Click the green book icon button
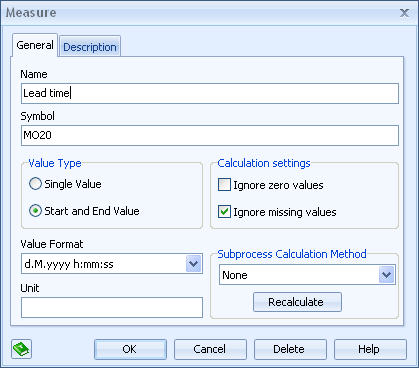Image resolution: width=419 pixels, height=368 pixels. [x=21, y=349]
